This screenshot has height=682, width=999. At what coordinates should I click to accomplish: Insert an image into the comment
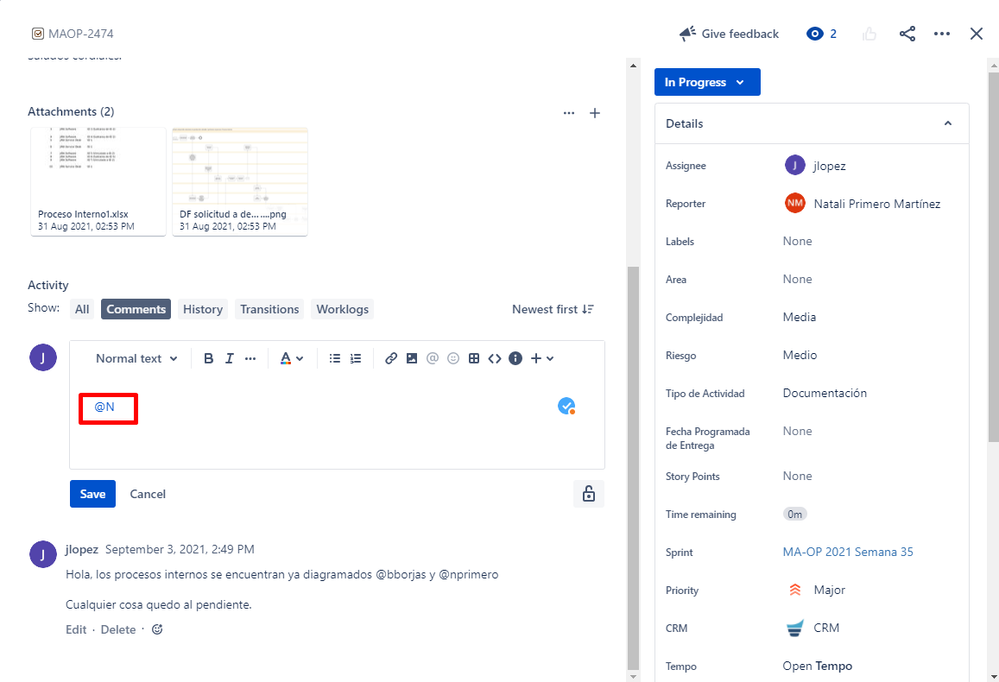pyautogui.click(x=412, y=358)
